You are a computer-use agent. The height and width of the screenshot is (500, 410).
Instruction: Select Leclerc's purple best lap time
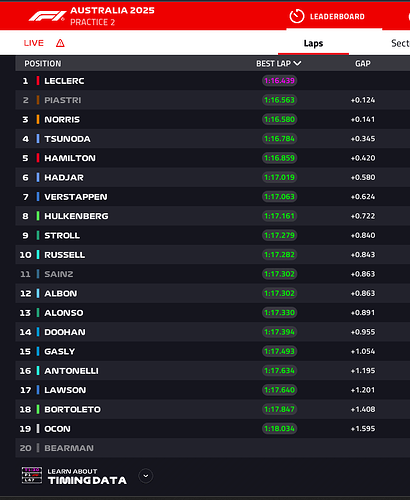tap(279, 81)
